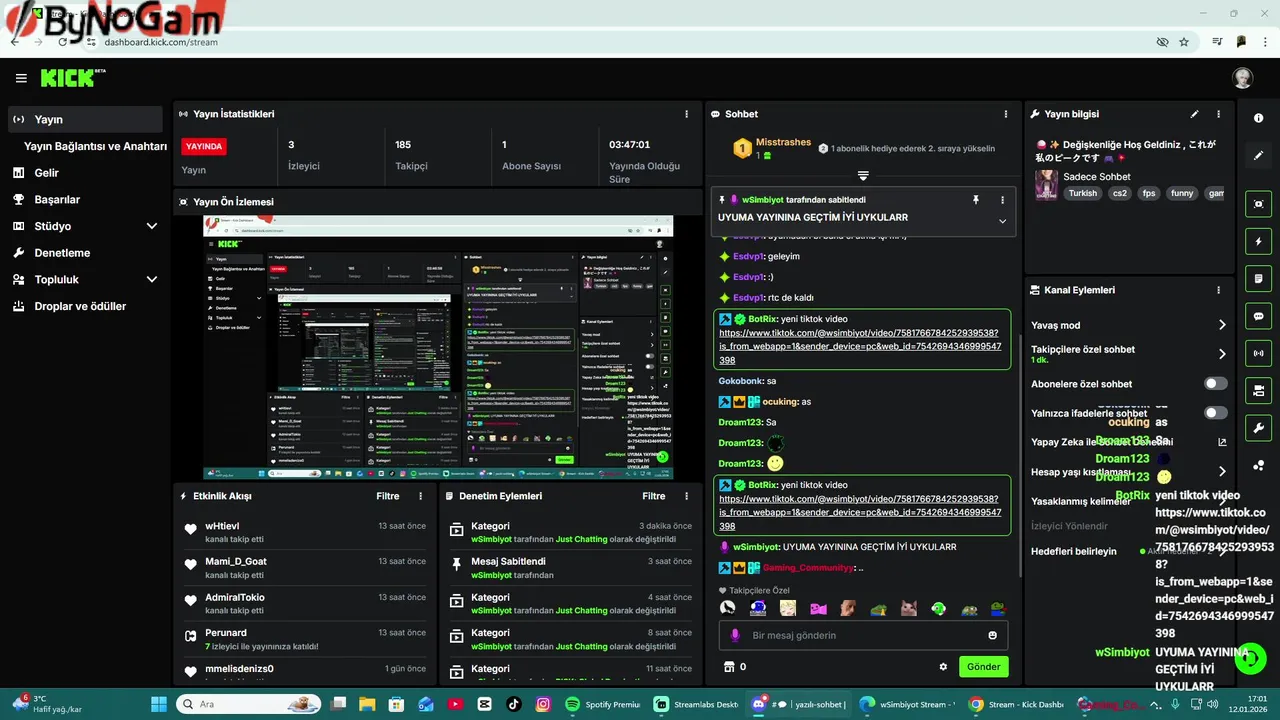Toggle the chat bubble widget icon in right rail
Screen dimensions: 1280x720
point(1258,315)
